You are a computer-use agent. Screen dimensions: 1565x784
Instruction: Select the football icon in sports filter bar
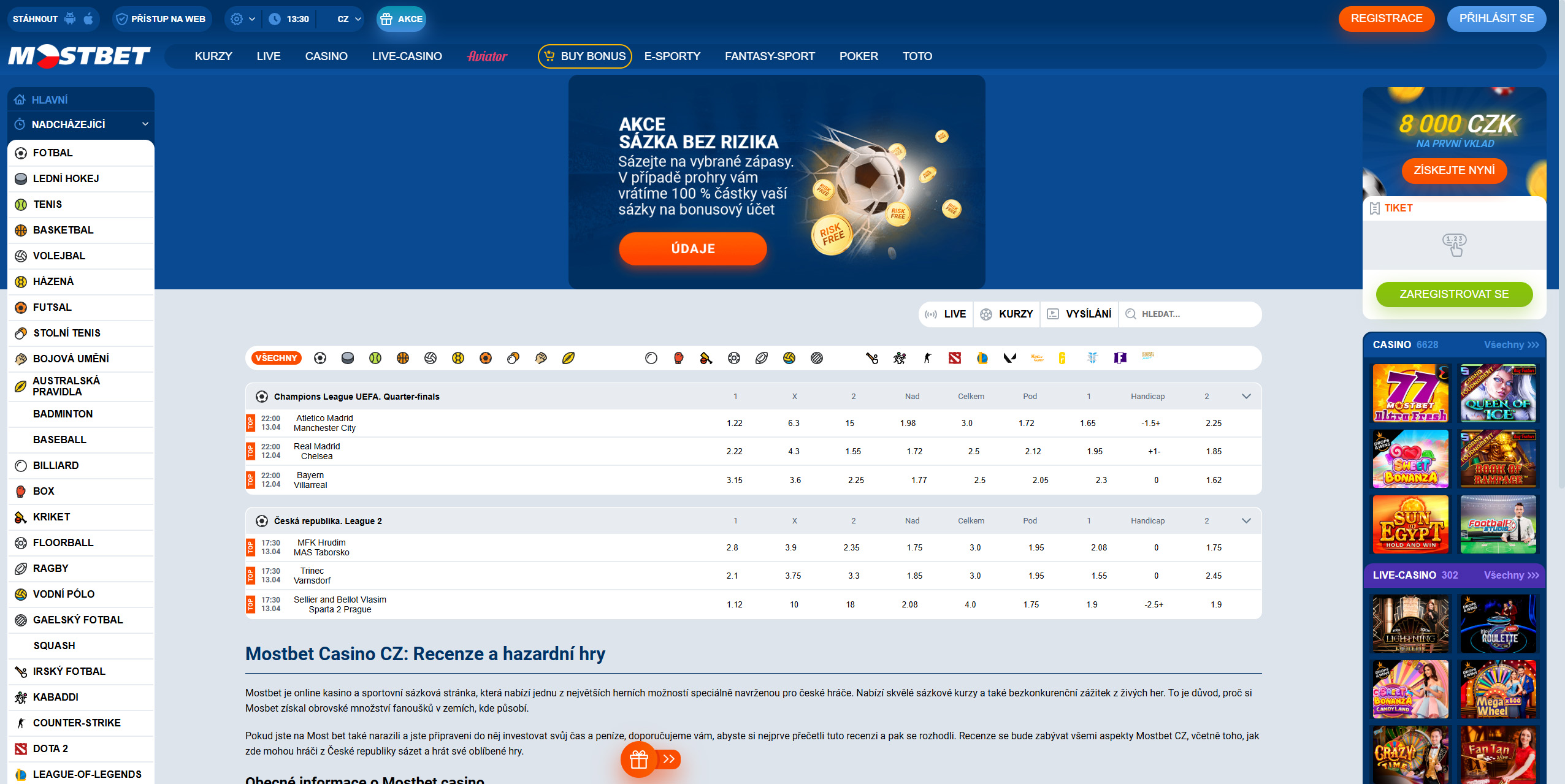point(320,358)
